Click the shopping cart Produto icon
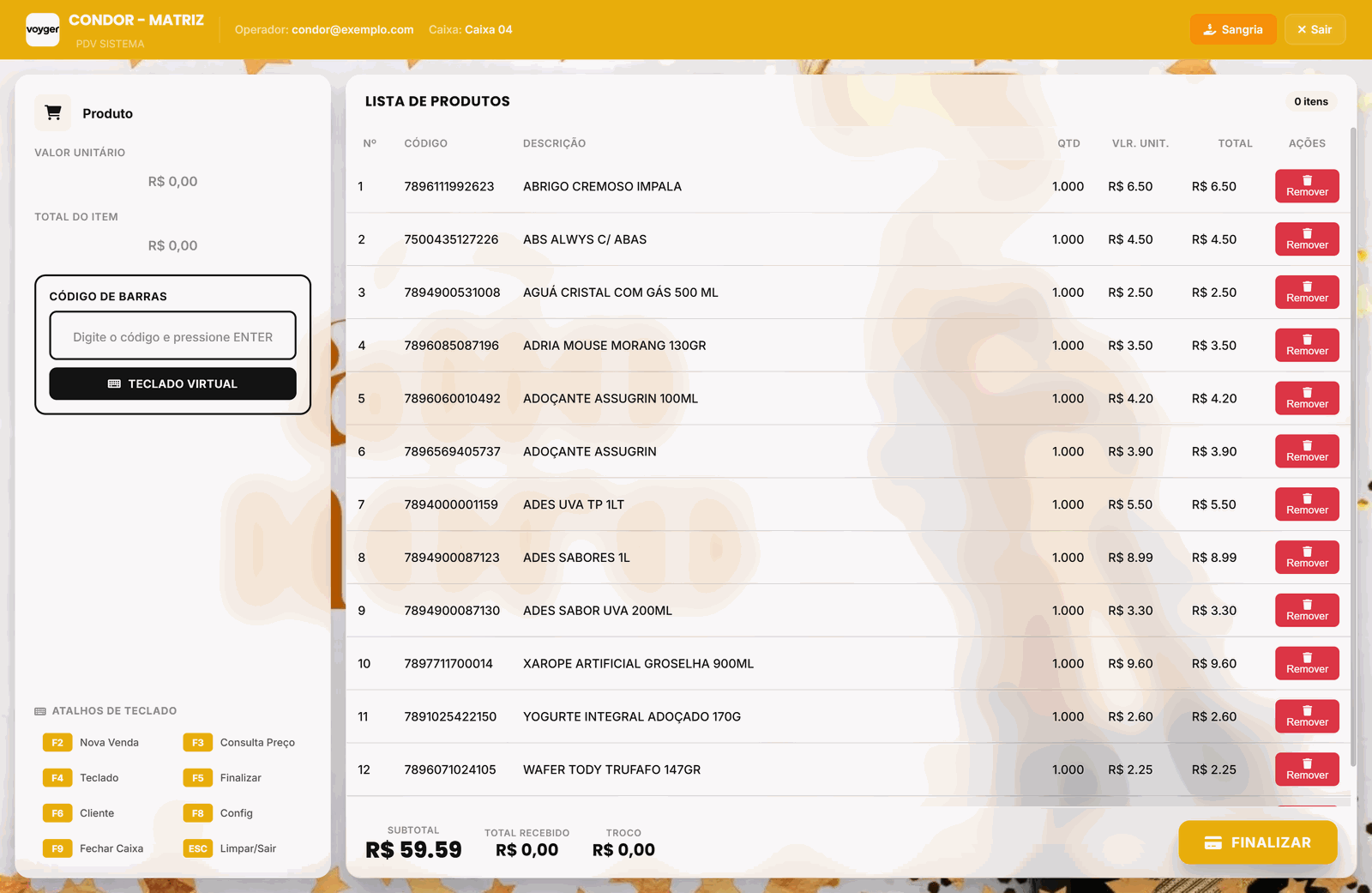This screenshot has width=1372, height=893. tap(53, 112)
